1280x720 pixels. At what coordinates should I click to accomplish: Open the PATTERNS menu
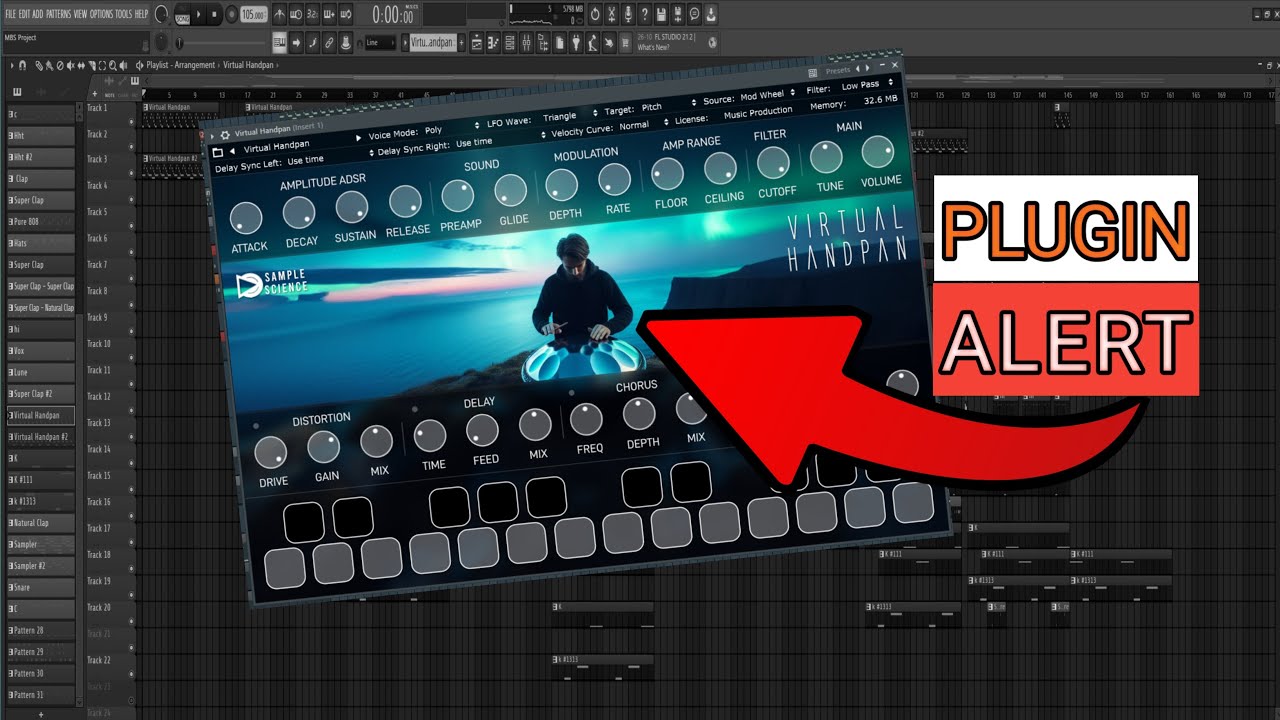coord(59,14)
